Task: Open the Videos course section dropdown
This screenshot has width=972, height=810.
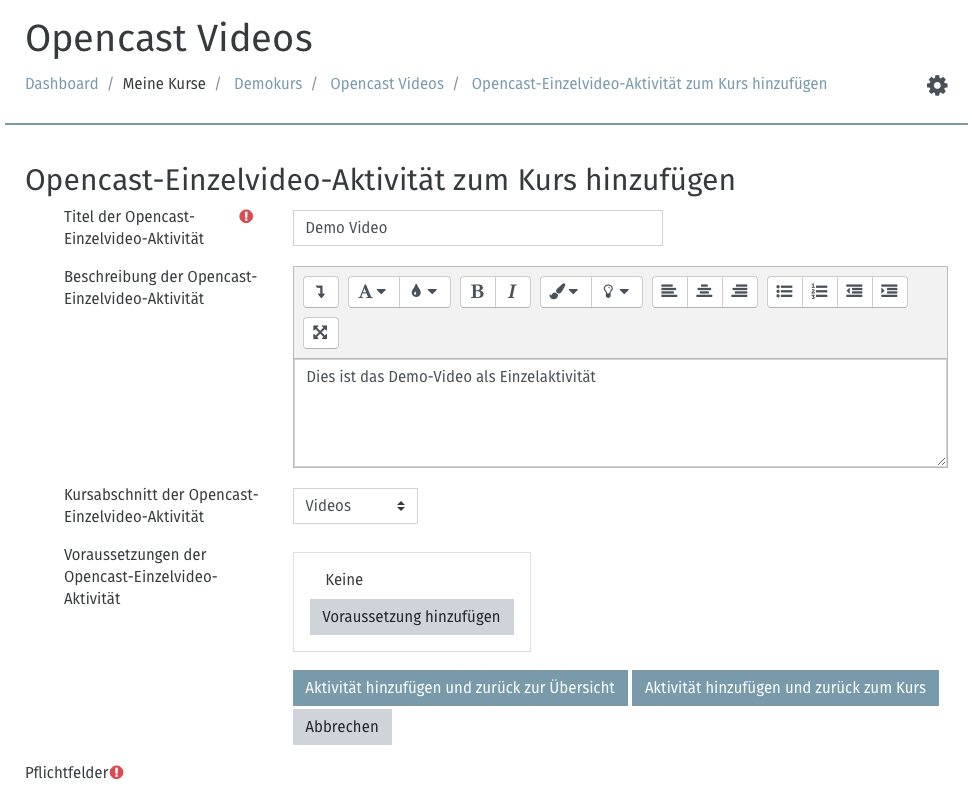Action: tap(355, 506)
